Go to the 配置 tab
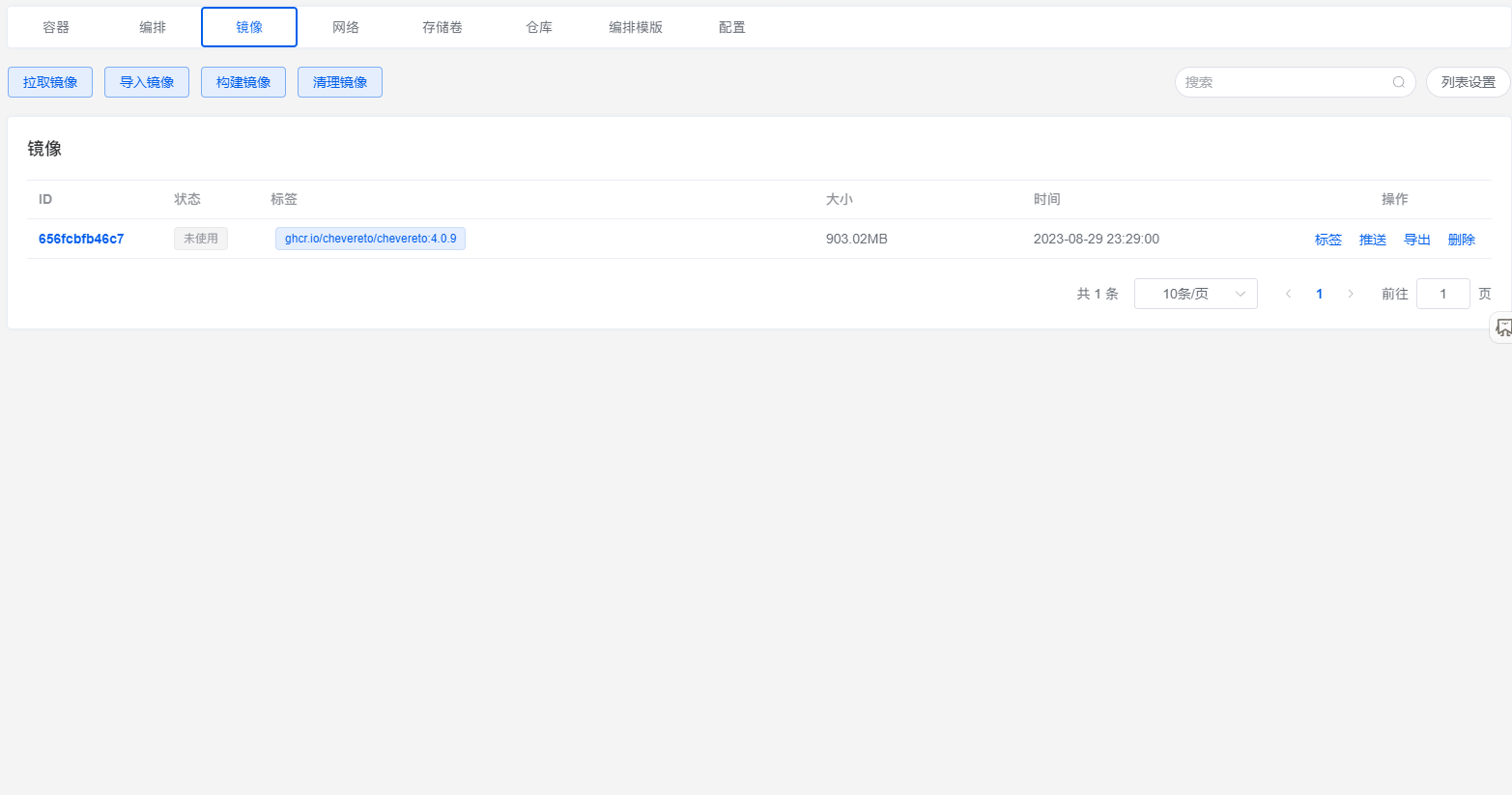Viewport: 1512px width, 795px height. (x=732, y=27)
